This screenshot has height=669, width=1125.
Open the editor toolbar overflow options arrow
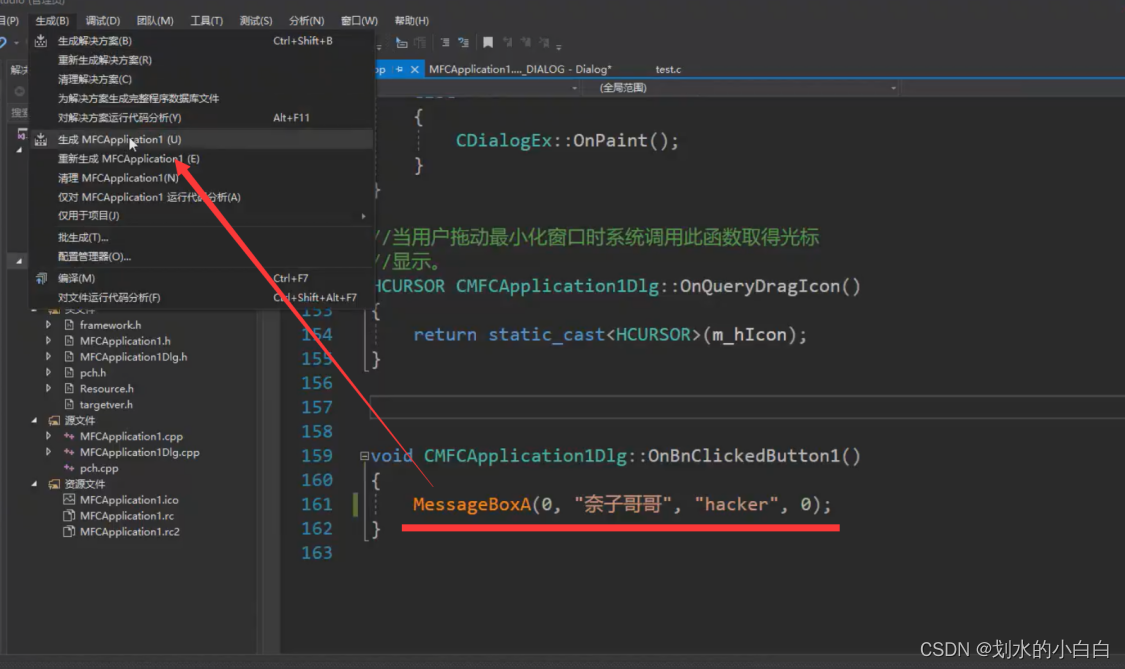pyautogui.click(x=559, y=45)
